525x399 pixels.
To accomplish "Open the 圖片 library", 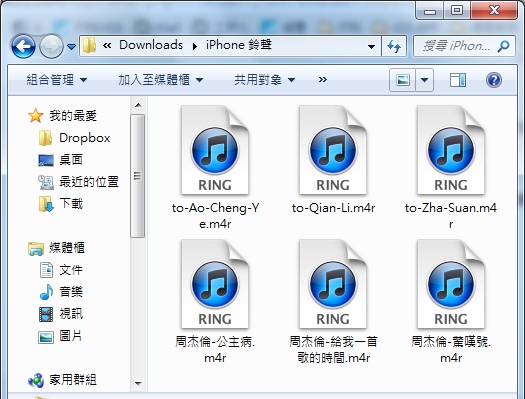I will (71, 336).
